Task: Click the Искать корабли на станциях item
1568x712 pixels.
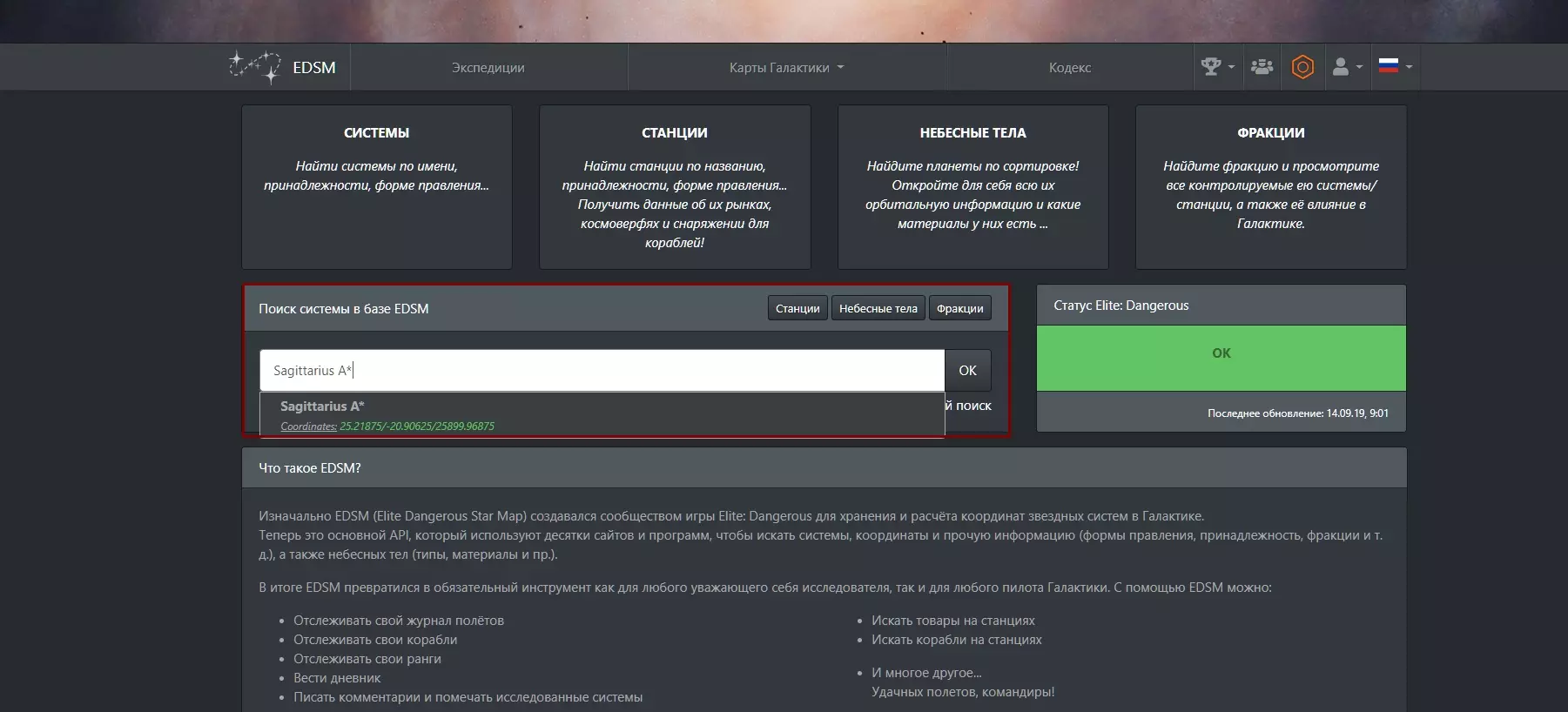Action: (x=957, y=640)
